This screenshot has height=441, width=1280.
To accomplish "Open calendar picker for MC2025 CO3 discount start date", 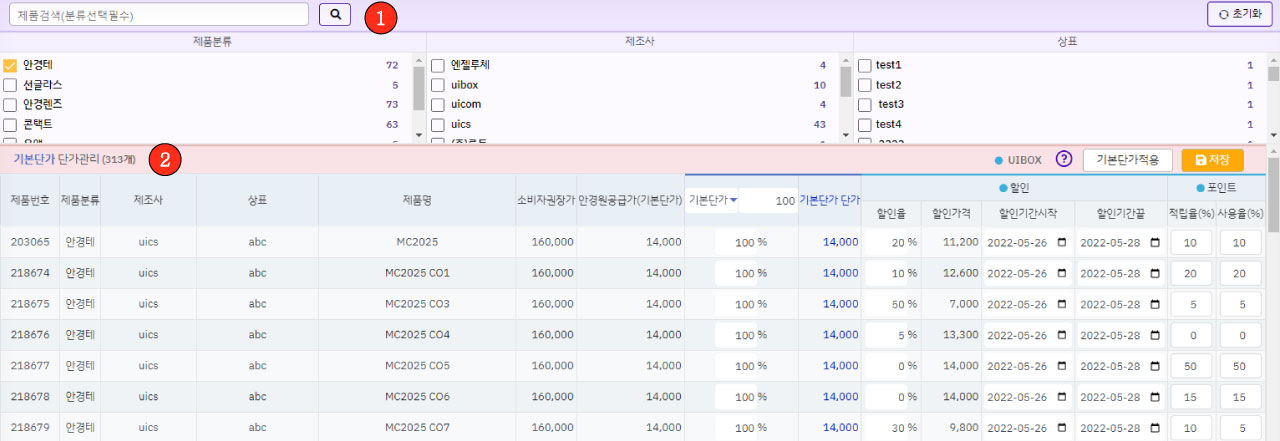I will [x=1061, y=304].
